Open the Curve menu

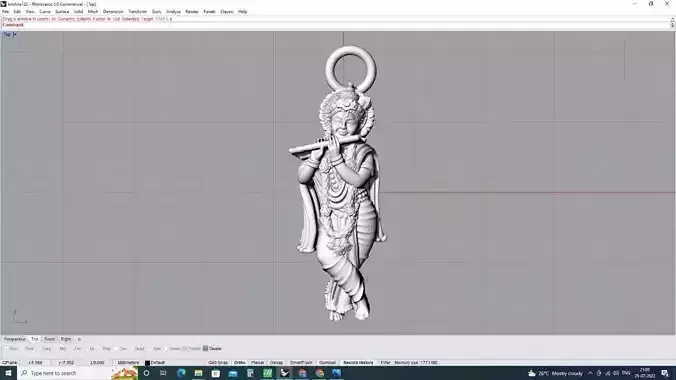45,12
